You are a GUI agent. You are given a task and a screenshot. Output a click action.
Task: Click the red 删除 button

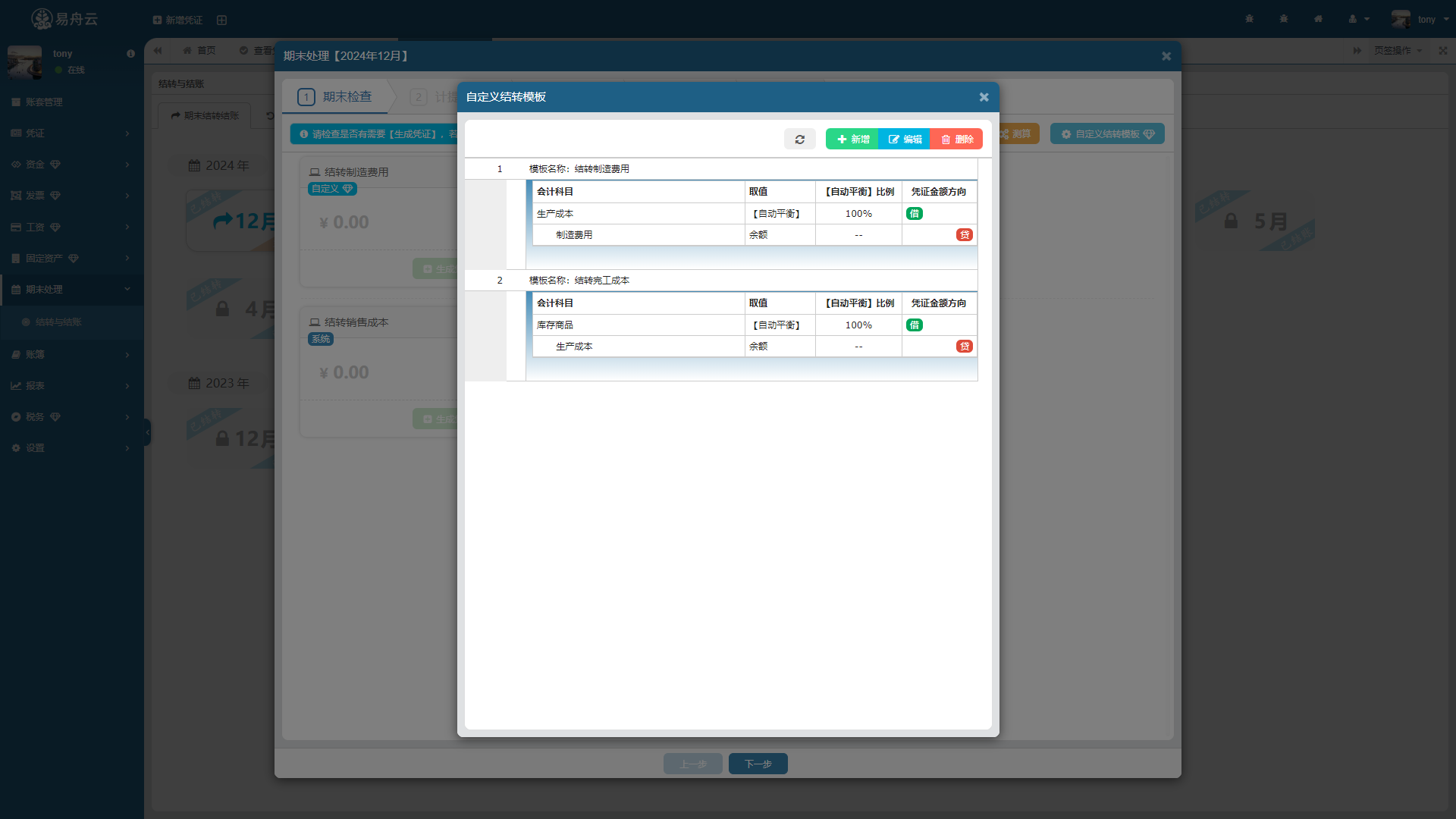coord(956,140)
